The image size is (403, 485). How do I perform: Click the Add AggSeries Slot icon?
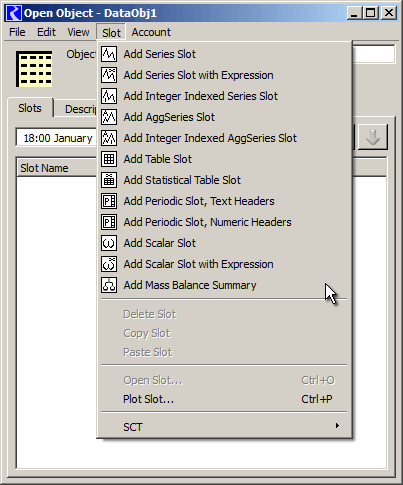(109, 117)
